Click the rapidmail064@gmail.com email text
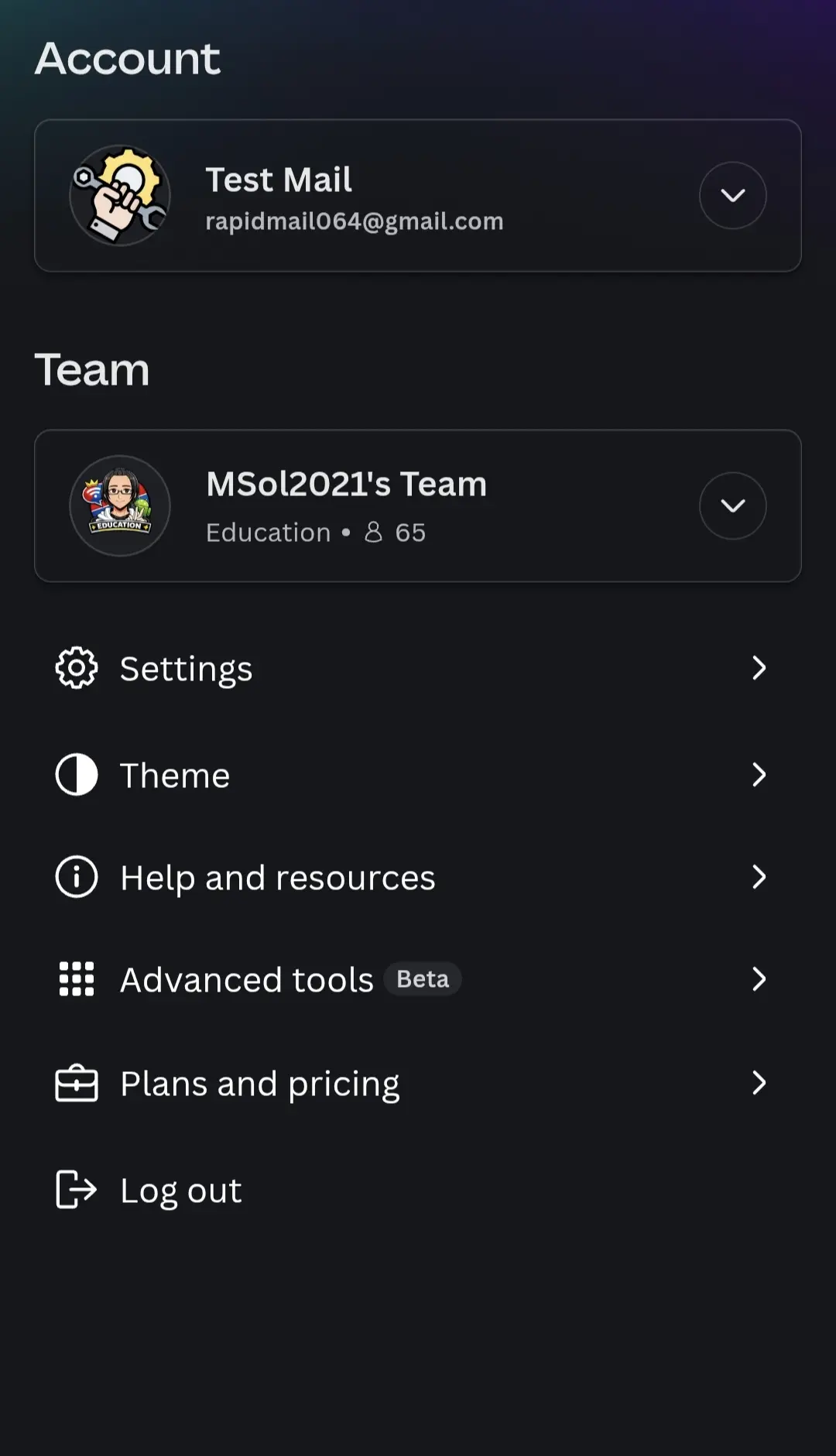The image size is (836, 1456). pyautogui.click(x=355, y=221)
